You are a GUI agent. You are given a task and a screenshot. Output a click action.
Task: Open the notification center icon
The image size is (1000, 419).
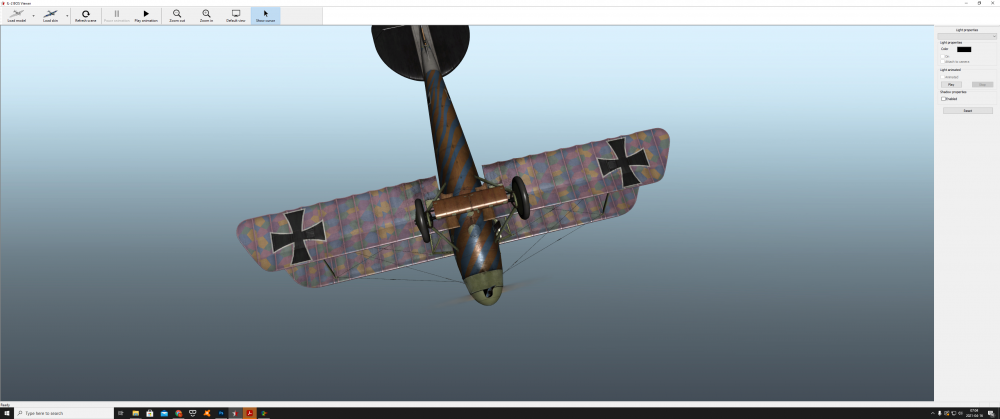[991, 413]
